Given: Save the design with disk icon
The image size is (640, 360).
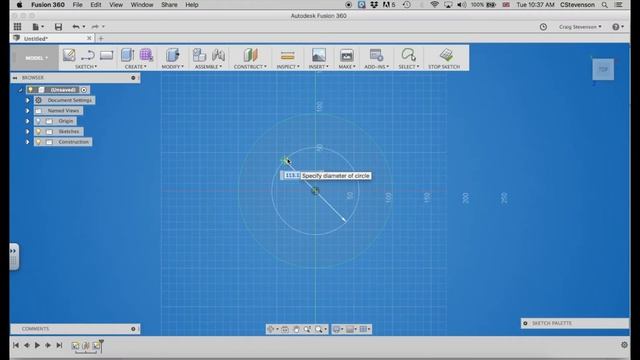Looking at the screenshot, I should pos(58,27).
